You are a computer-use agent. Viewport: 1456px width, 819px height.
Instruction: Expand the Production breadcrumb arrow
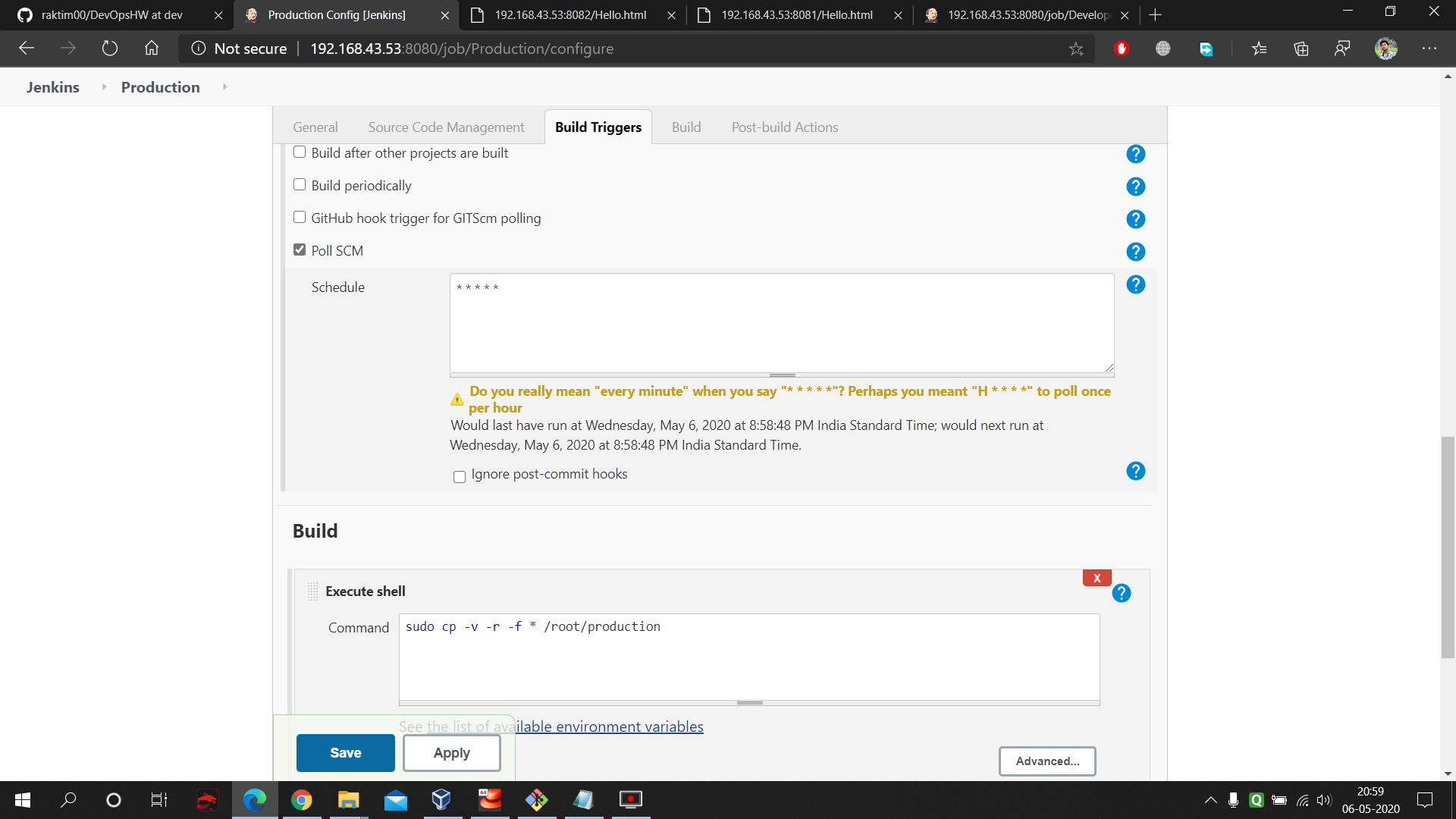click(x=224, y=87)
